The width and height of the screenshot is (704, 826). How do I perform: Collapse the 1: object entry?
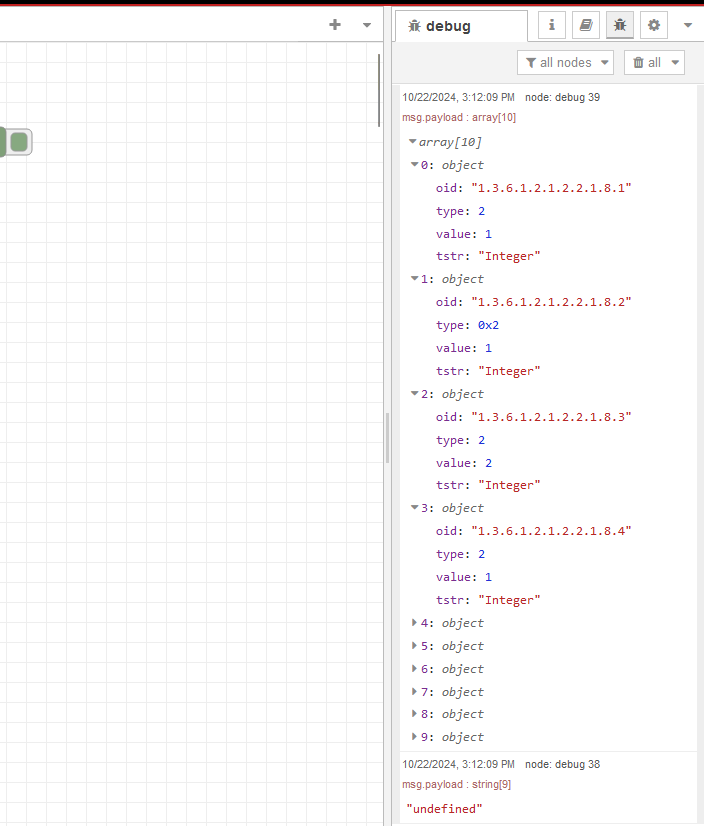coord(414,279)
